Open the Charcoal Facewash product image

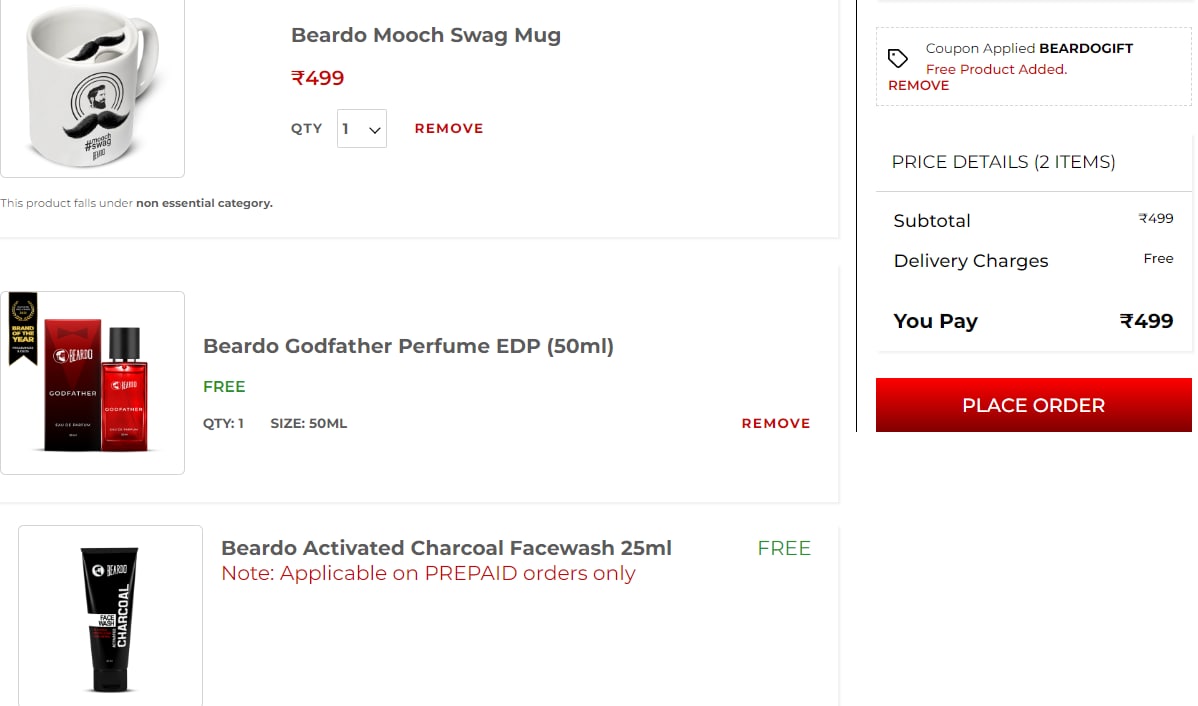(x=111, y=616)
